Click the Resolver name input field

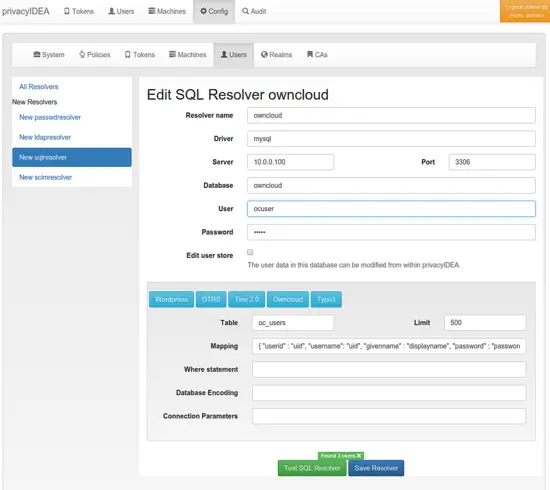click(391, 115)
